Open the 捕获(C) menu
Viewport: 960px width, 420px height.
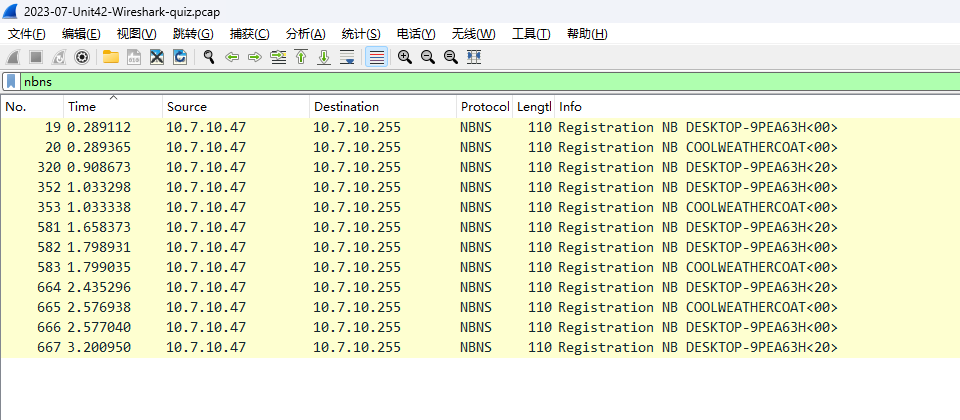pyautogui.click(x=249, y=34)
